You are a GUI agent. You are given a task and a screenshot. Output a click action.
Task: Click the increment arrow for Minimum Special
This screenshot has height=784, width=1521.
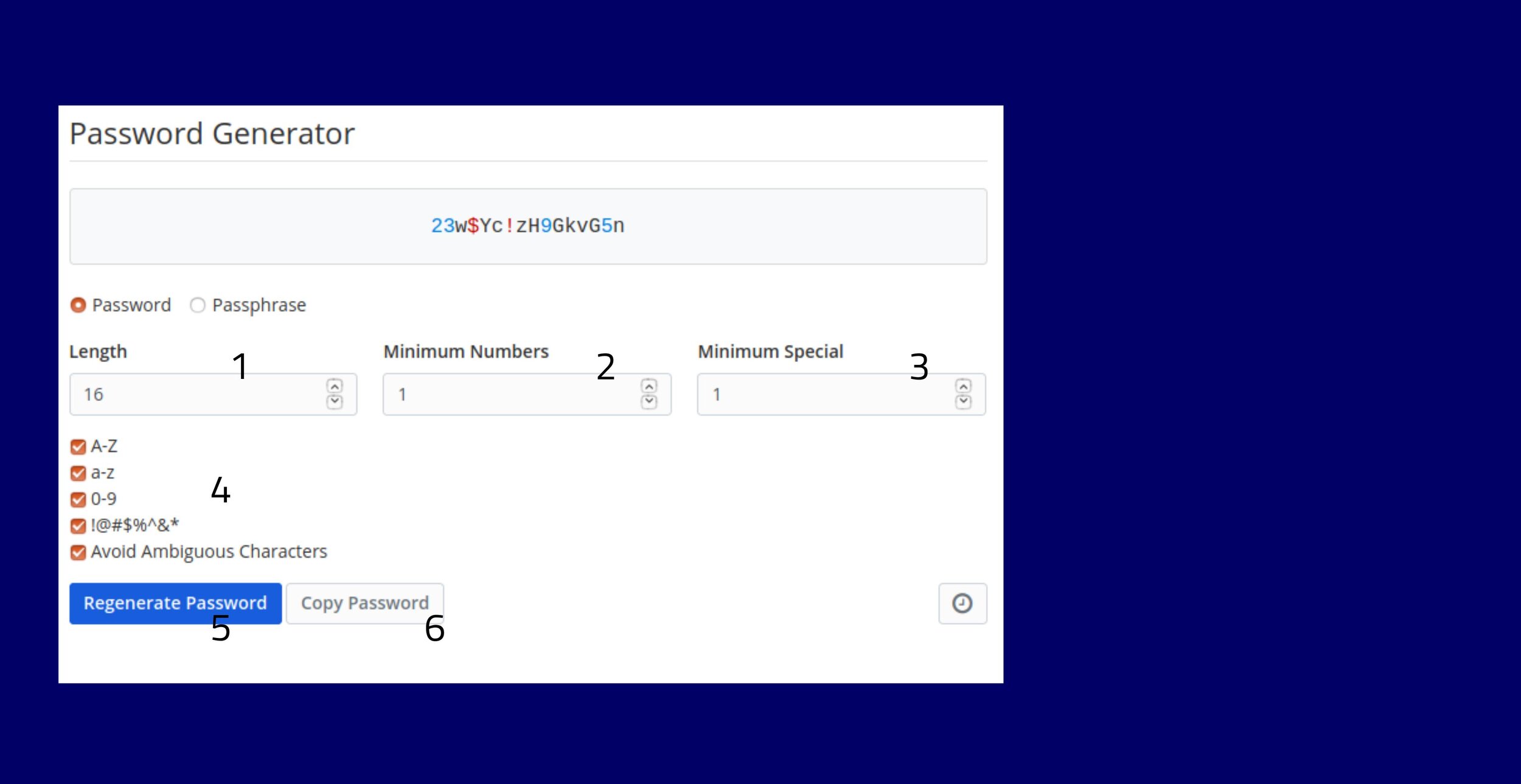coord(963,388)
